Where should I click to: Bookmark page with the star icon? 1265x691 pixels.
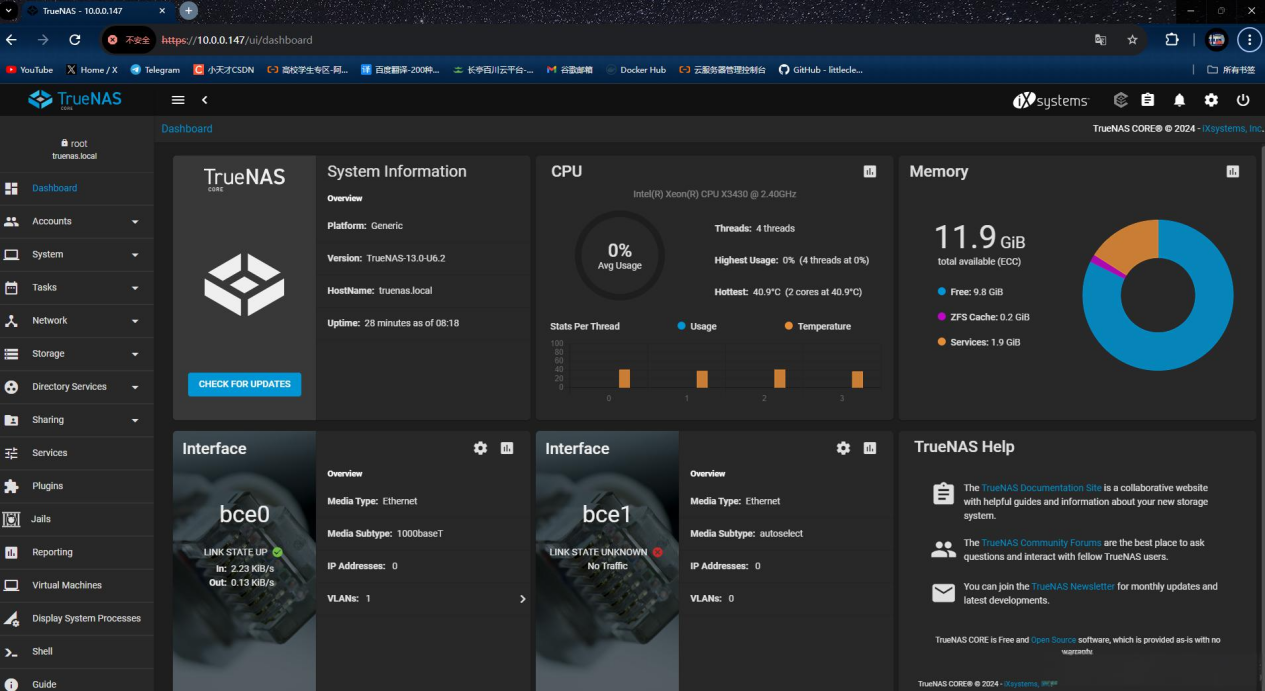coord(1132,40)
